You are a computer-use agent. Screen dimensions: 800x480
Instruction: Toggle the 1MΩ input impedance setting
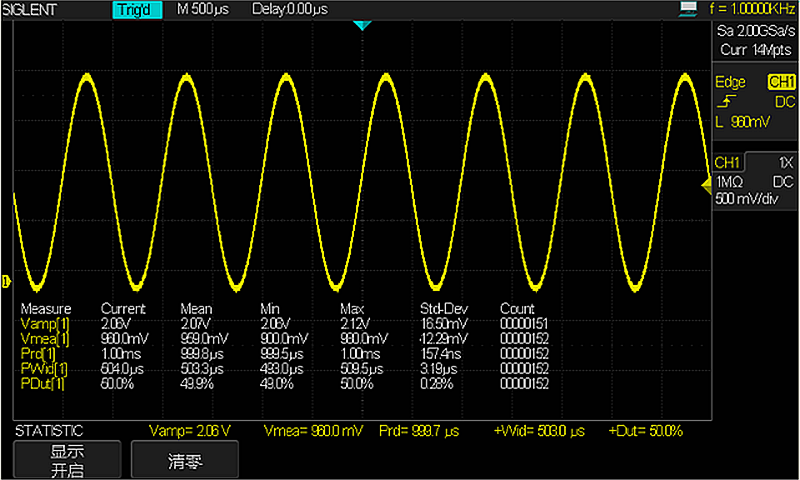click(x=729, y=181)
